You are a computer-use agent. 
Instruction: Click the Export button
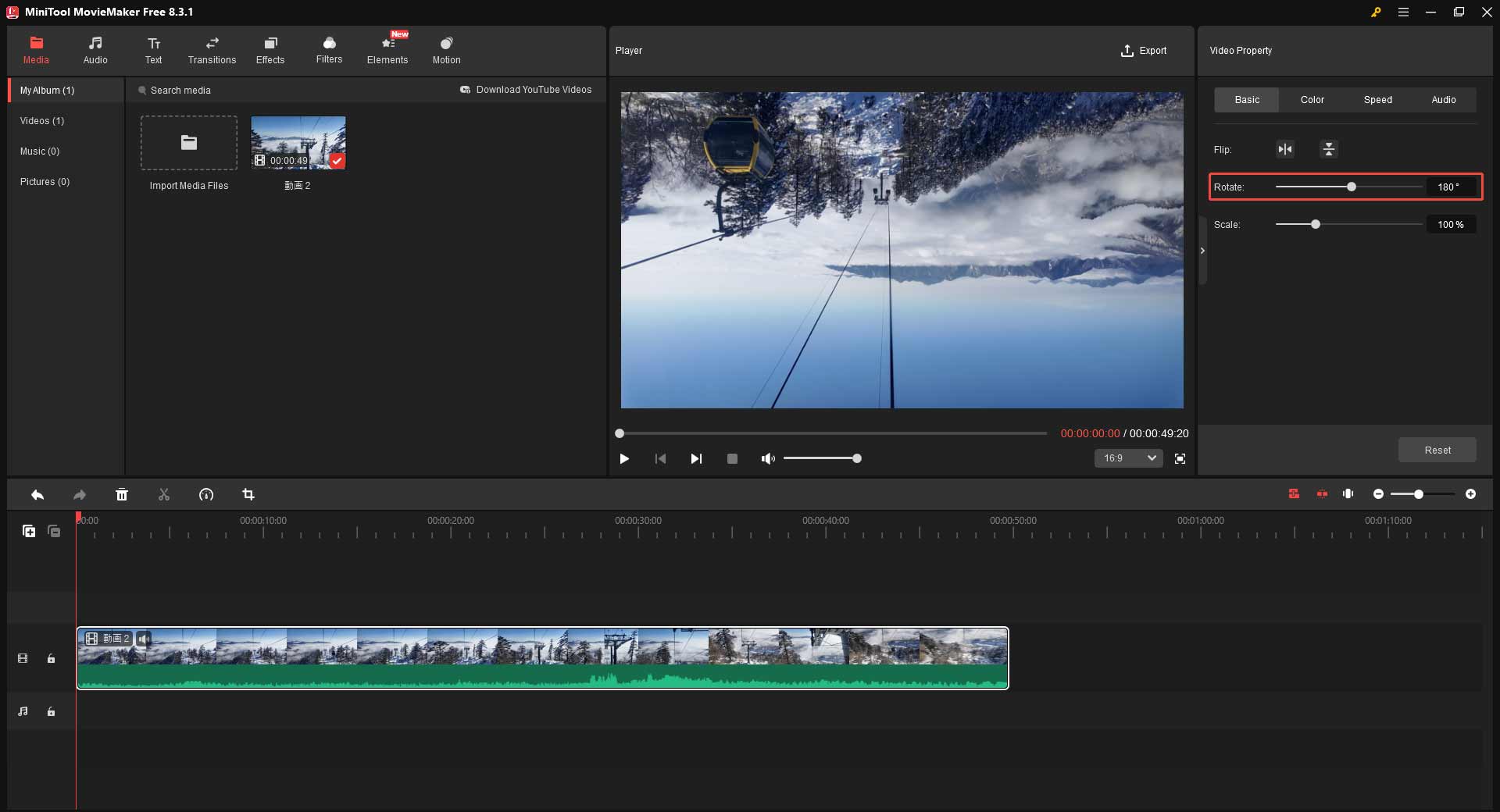(x=1145, y=51)
